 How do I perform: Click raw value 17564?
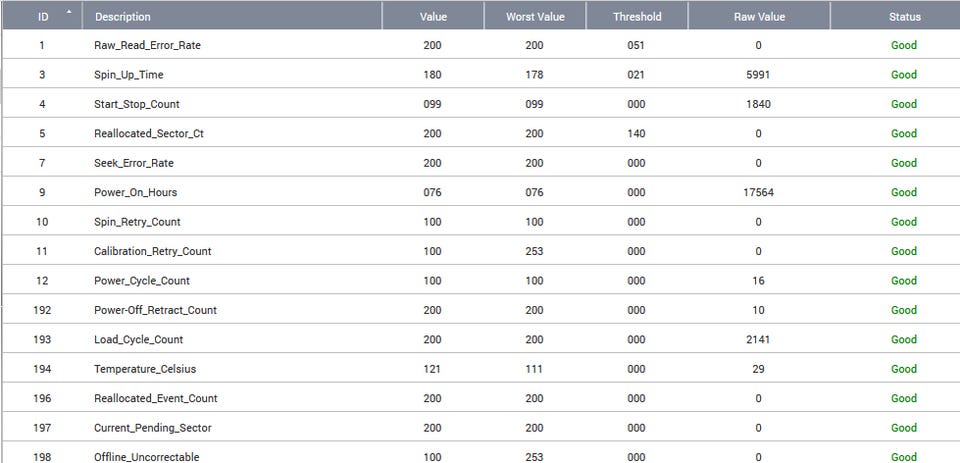coord(758,192)
